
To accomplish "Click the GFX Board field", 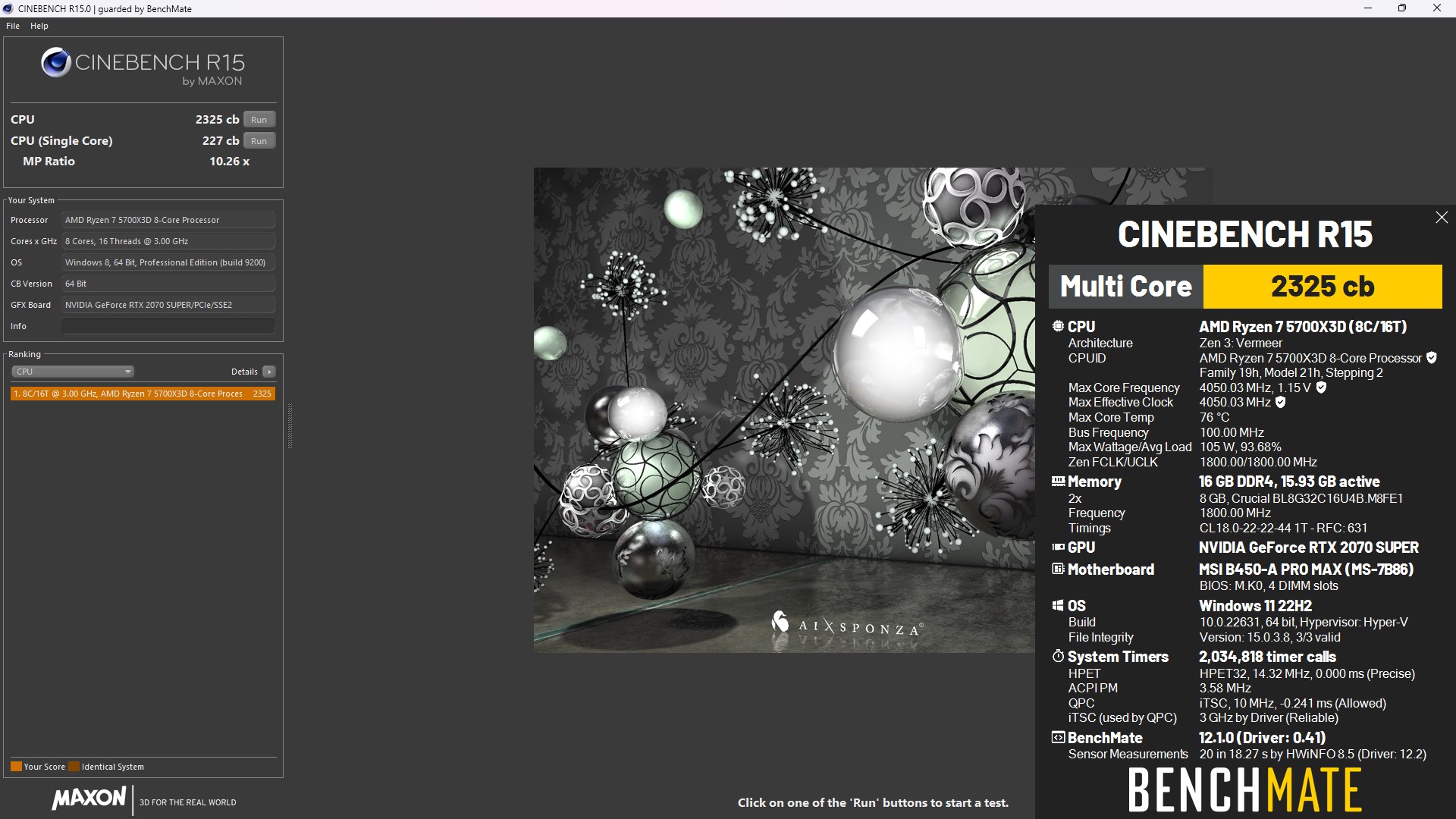I will coord(168,305).
